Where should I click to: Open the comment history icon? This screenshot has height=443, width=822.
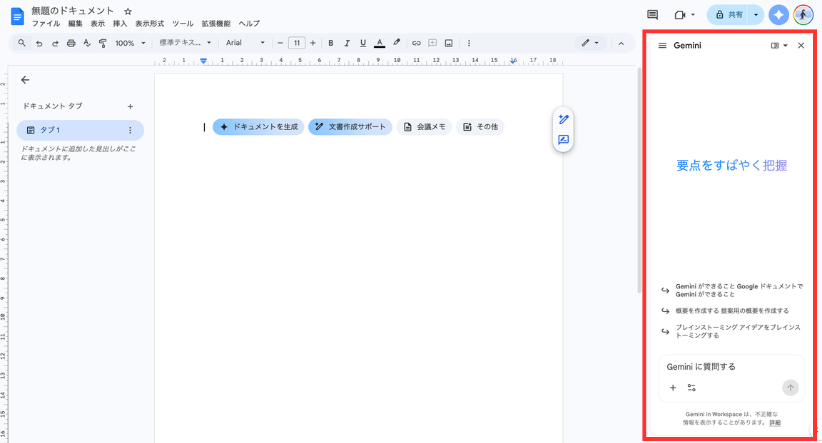coord(653,15)
